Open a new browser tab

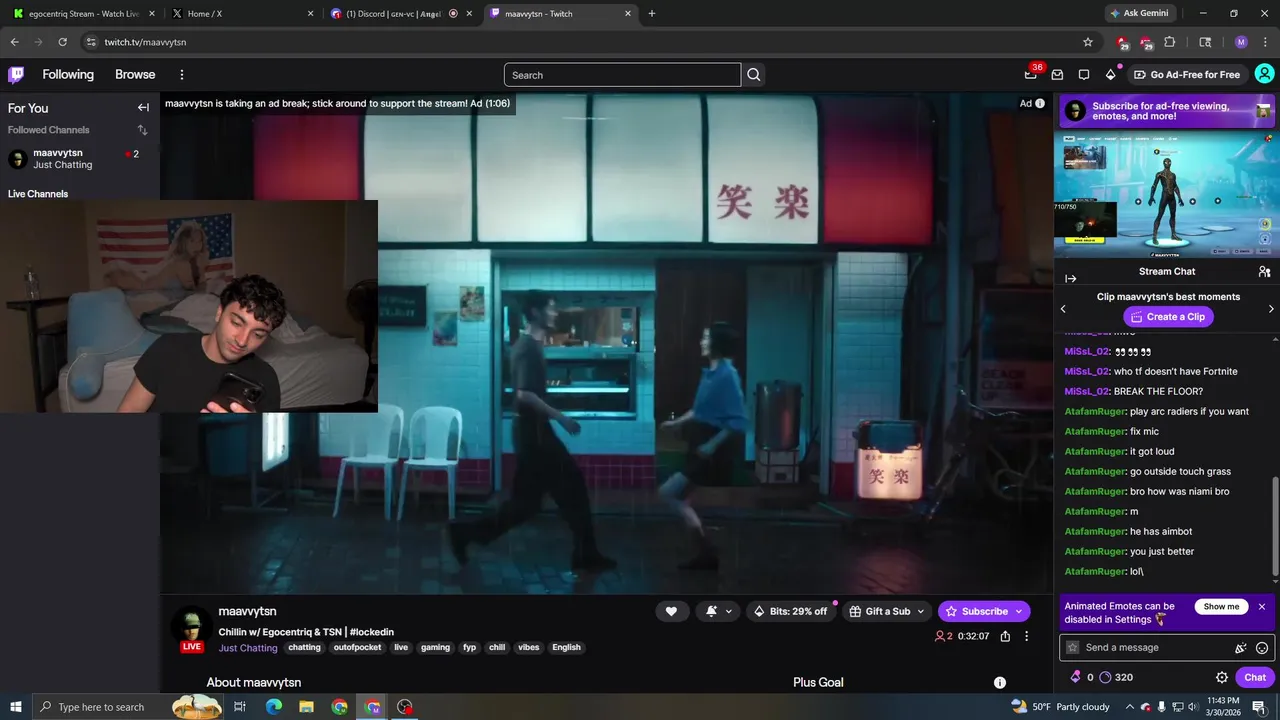[x=652, y=14]
